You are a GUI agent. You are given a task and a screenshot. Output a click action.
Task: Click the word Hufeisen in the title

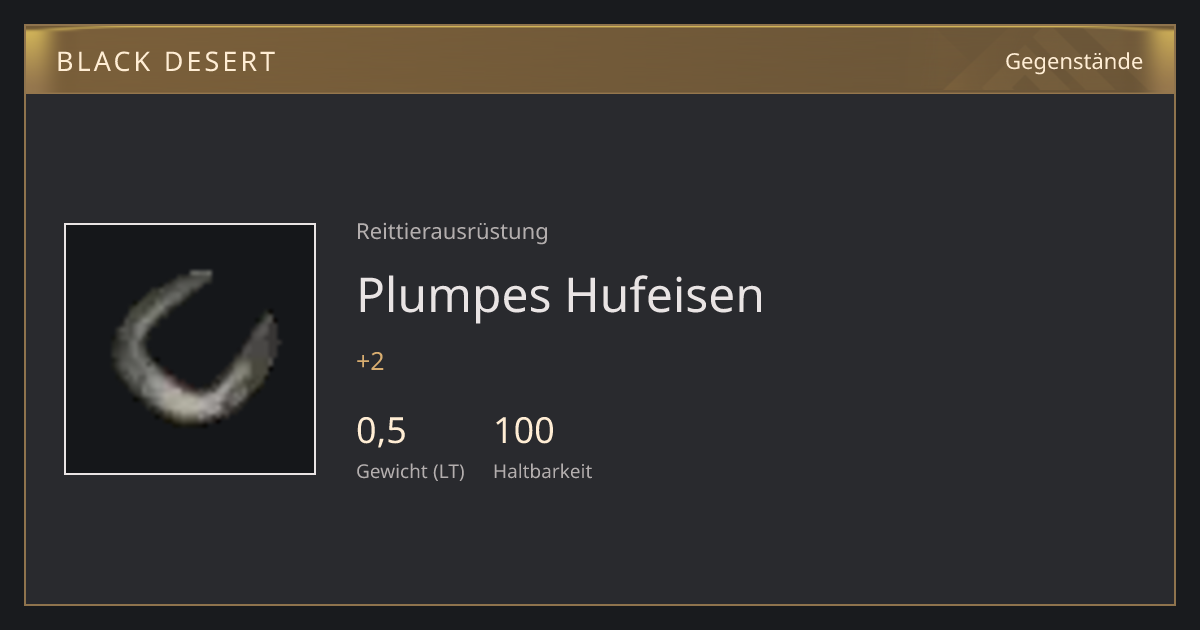point(665,294)
